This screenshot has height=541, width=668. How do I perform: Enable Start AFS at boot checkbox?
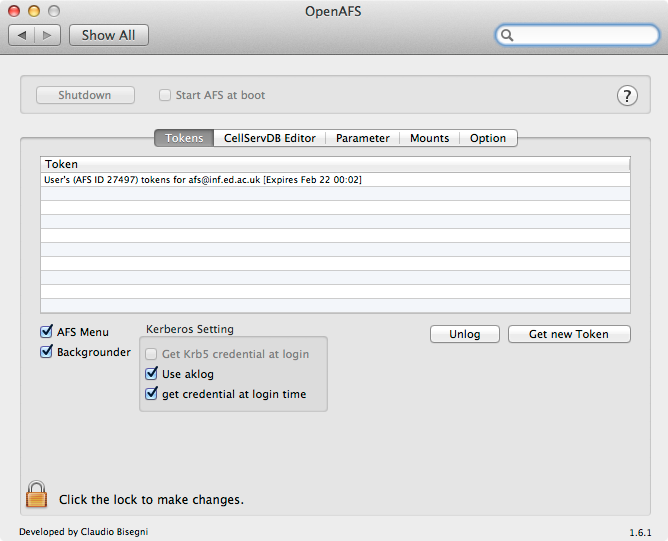[165, 95]
